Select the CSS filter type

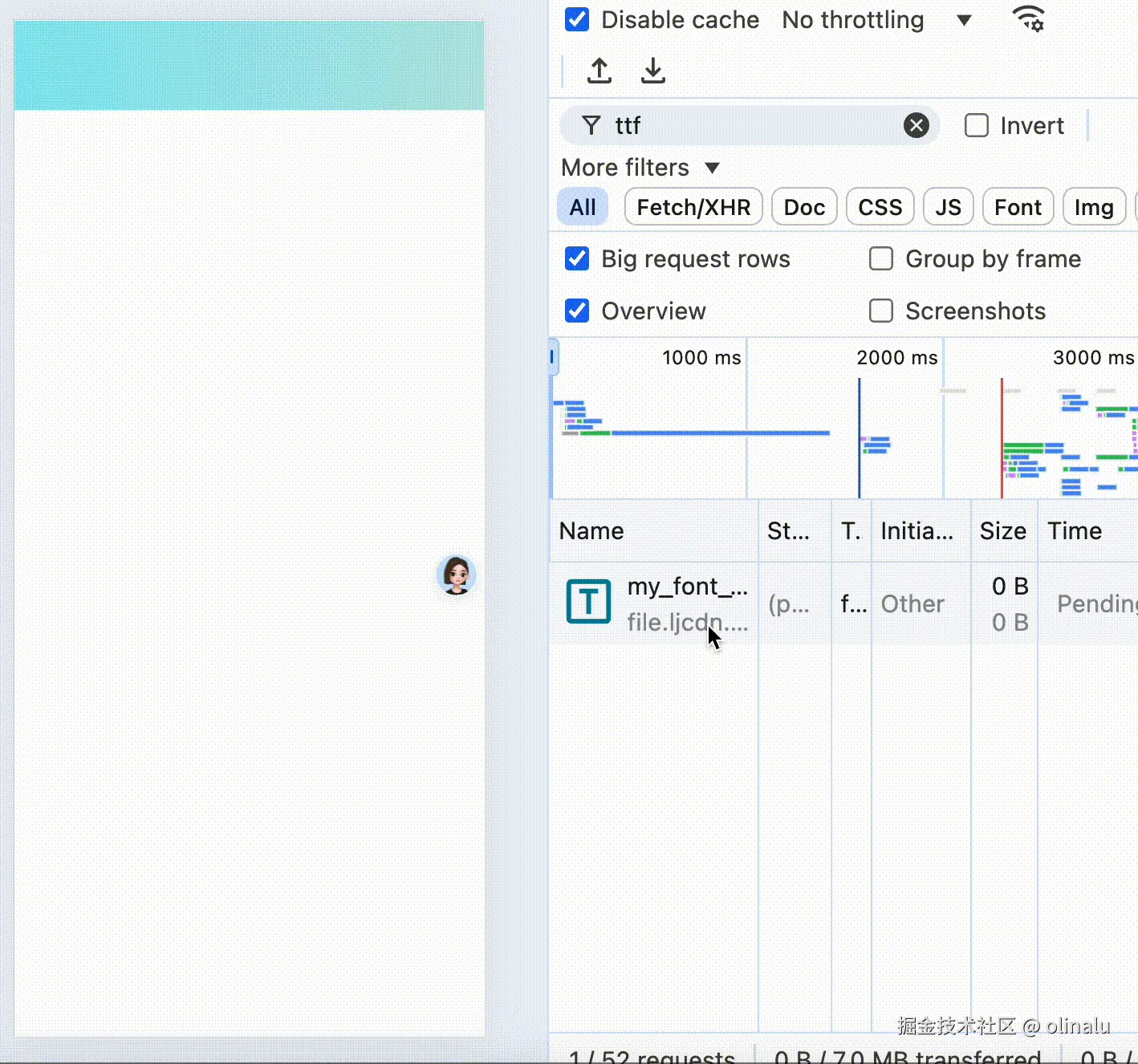click(880, 207)
